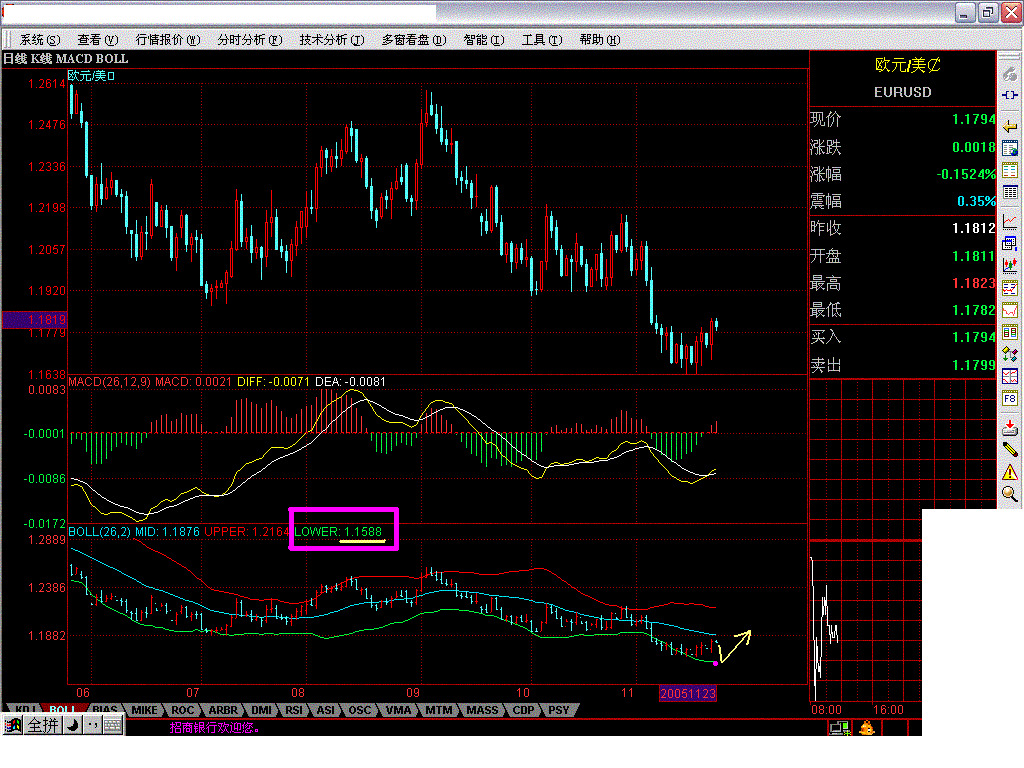Click the F8 icon in right toolbar

tap(1010, 398)
